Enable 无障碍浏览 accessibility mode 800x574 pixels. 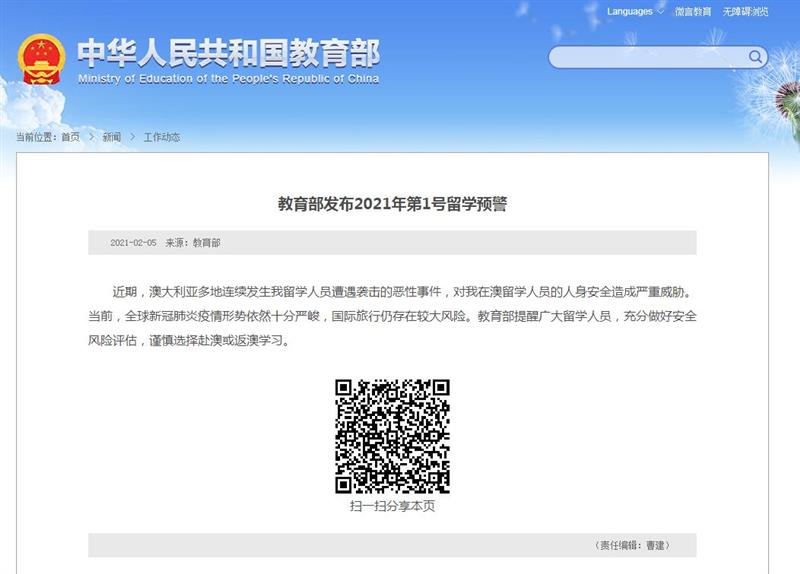[x=746, y=12]
